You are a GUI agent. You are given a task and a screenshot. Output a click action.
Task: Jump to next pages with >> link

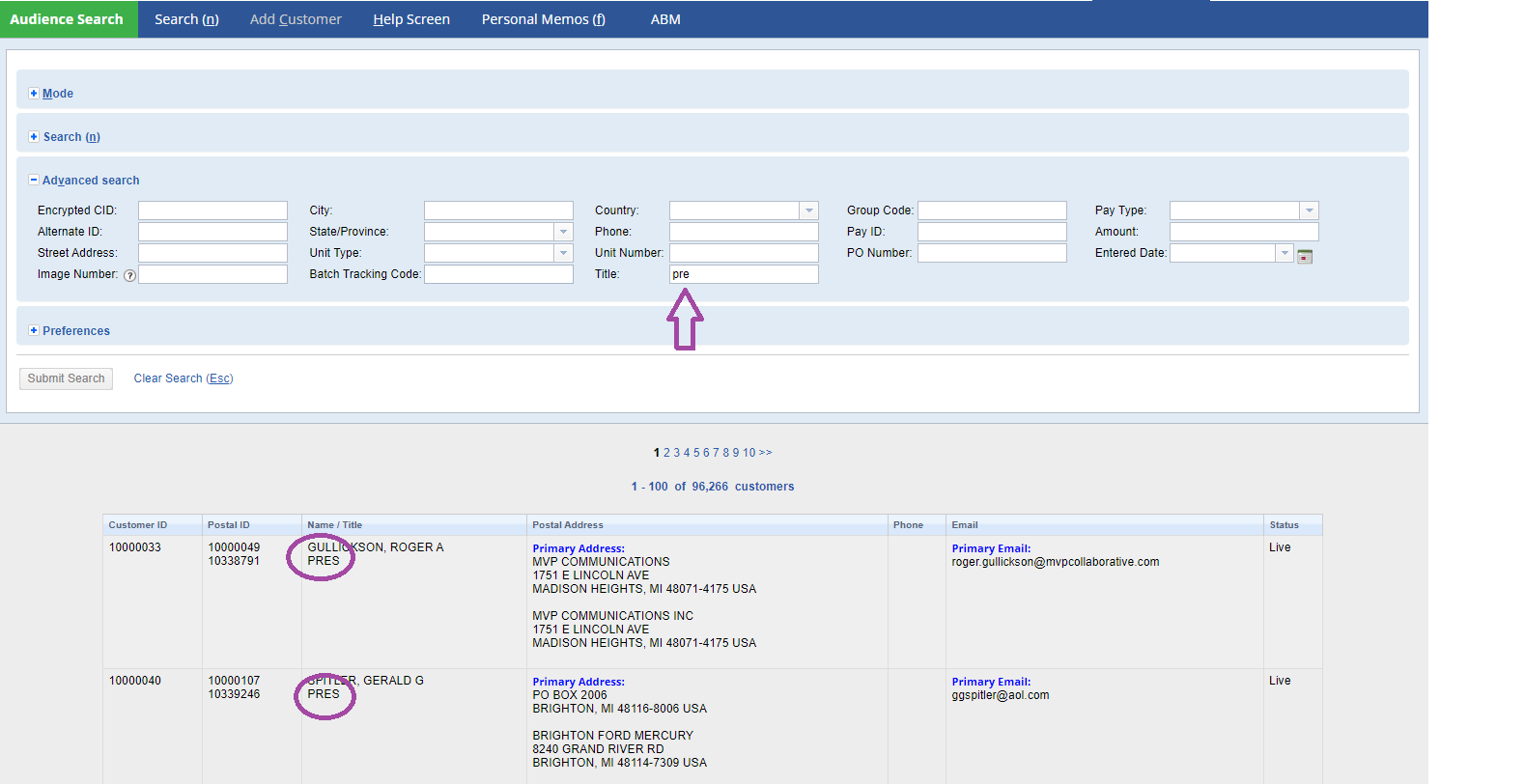point(765,453)
